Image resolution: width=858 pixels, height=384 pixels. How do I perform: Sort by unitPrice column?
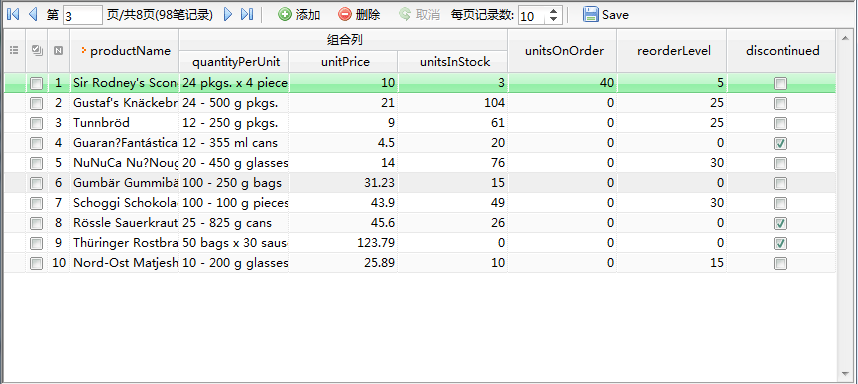[343, 62]
